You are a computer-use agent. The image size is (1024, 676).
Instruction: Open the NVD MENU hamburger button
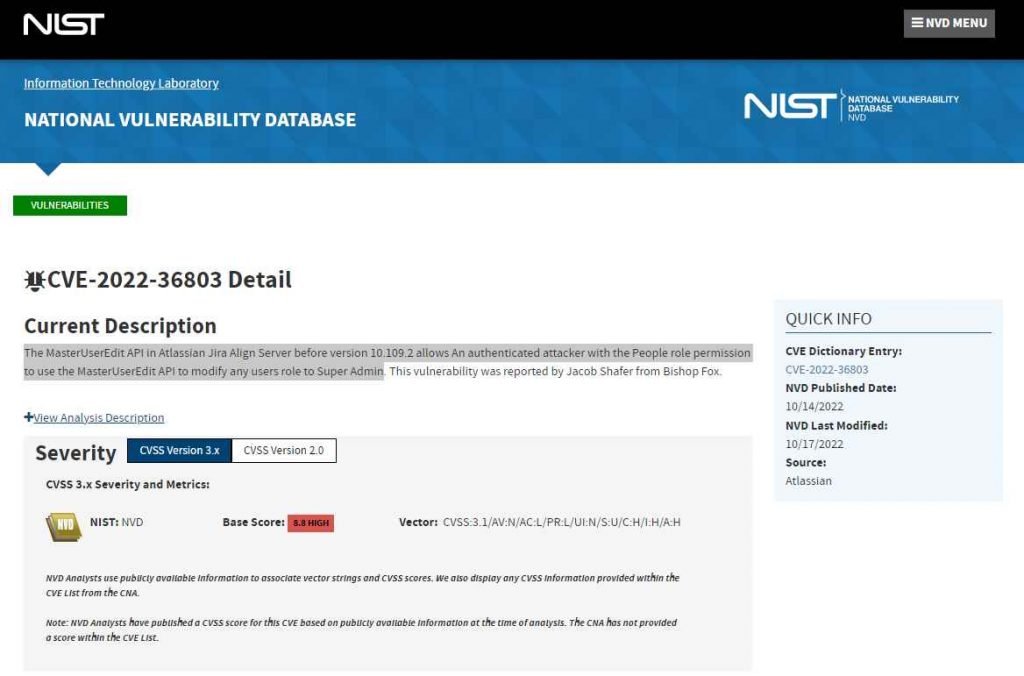[x=949, y=24]
